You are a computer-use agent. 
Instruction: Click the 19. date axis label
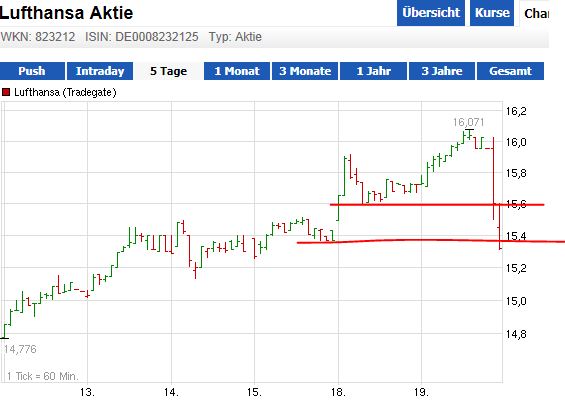click(422, 392)
